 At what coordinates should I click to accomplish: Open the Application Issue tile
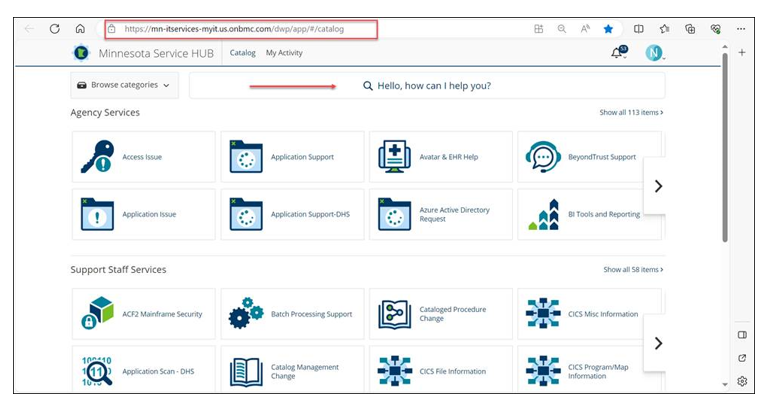pyautogui.click(x=144, y=214)
